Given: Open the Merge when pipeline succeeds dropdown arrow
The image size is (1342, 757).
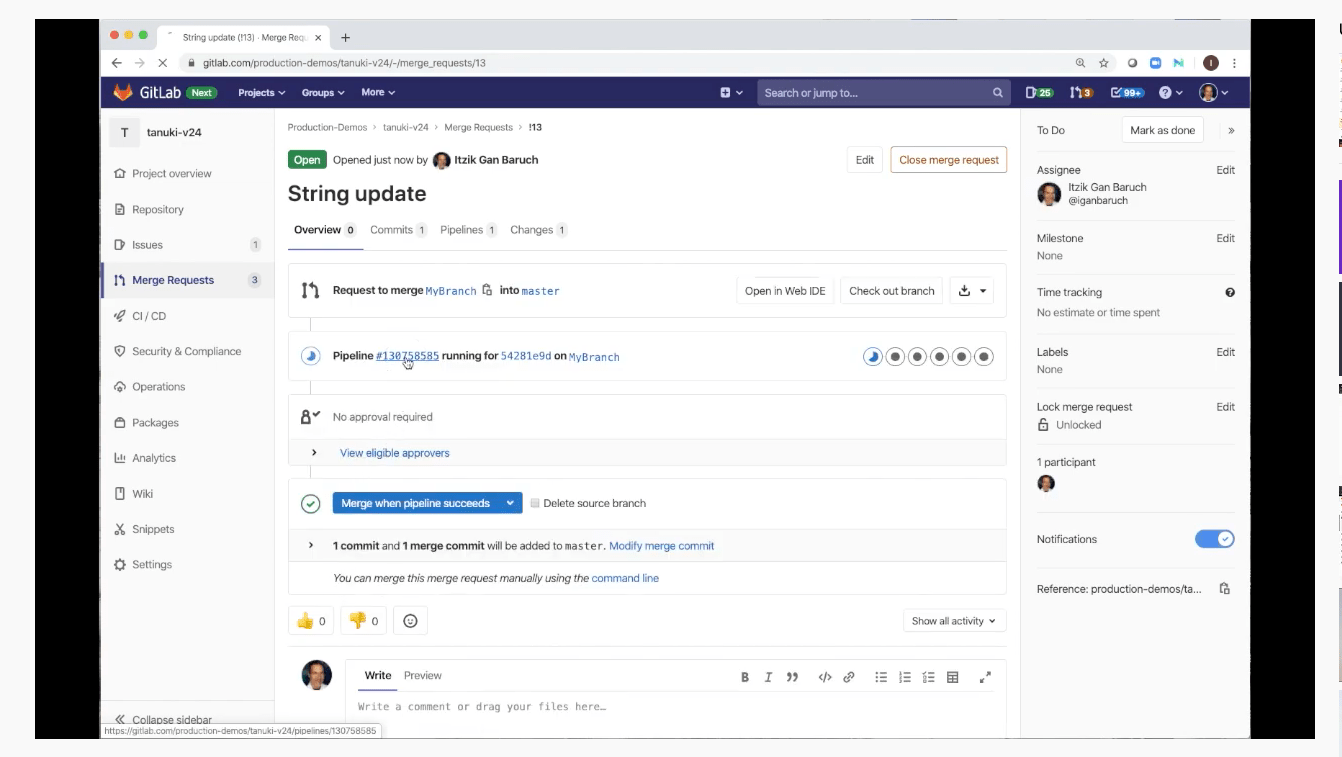Looking at the screenshot, I should coord(510,503).
